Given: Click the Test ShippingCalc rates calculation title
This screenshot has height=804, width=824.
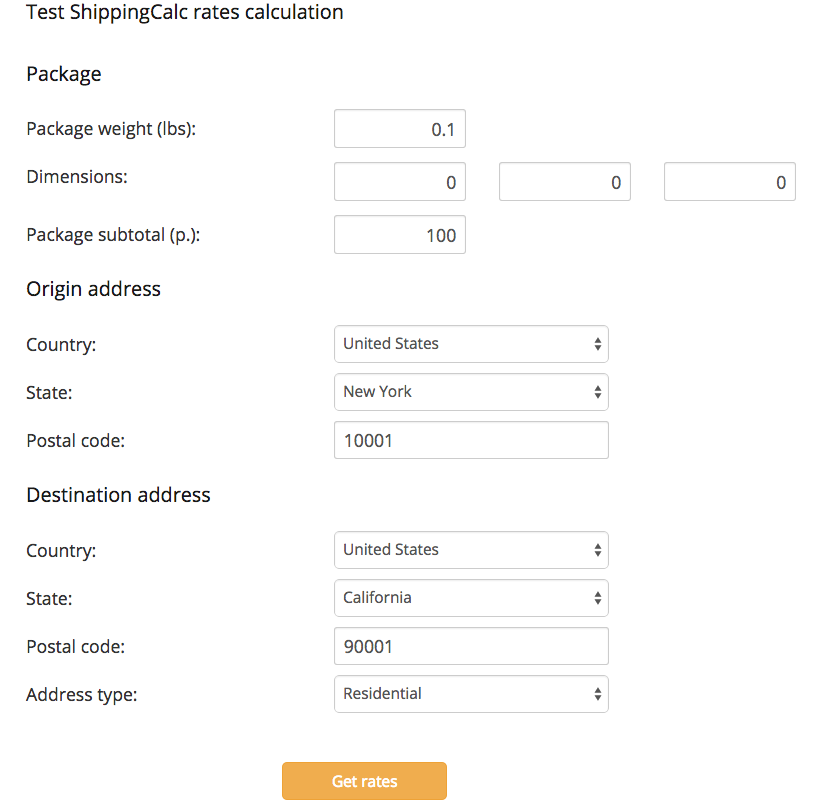Looking at the screenshot, I should point(184,13).
